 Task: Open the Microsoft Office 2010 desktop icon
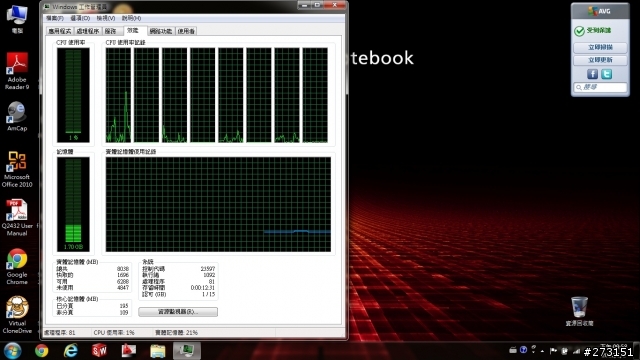coord(17,169)
